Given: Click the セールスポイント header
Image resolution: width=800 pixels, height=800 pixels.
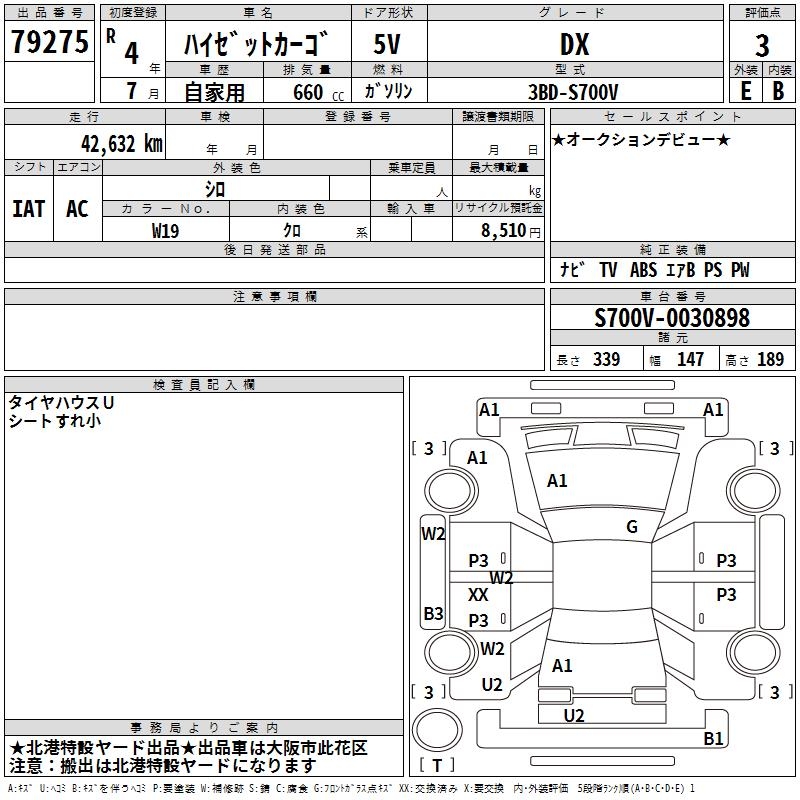Looking at the screenshot, I should point(672,117).
